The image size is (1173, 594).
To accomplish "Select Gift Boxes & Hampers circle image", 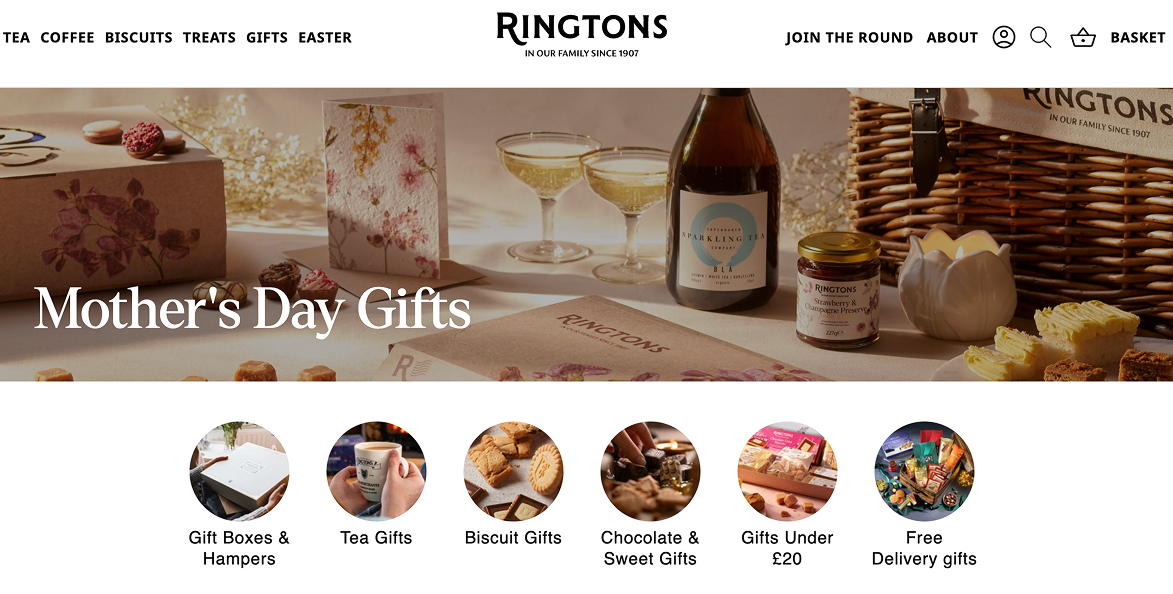I will [239, 471].
